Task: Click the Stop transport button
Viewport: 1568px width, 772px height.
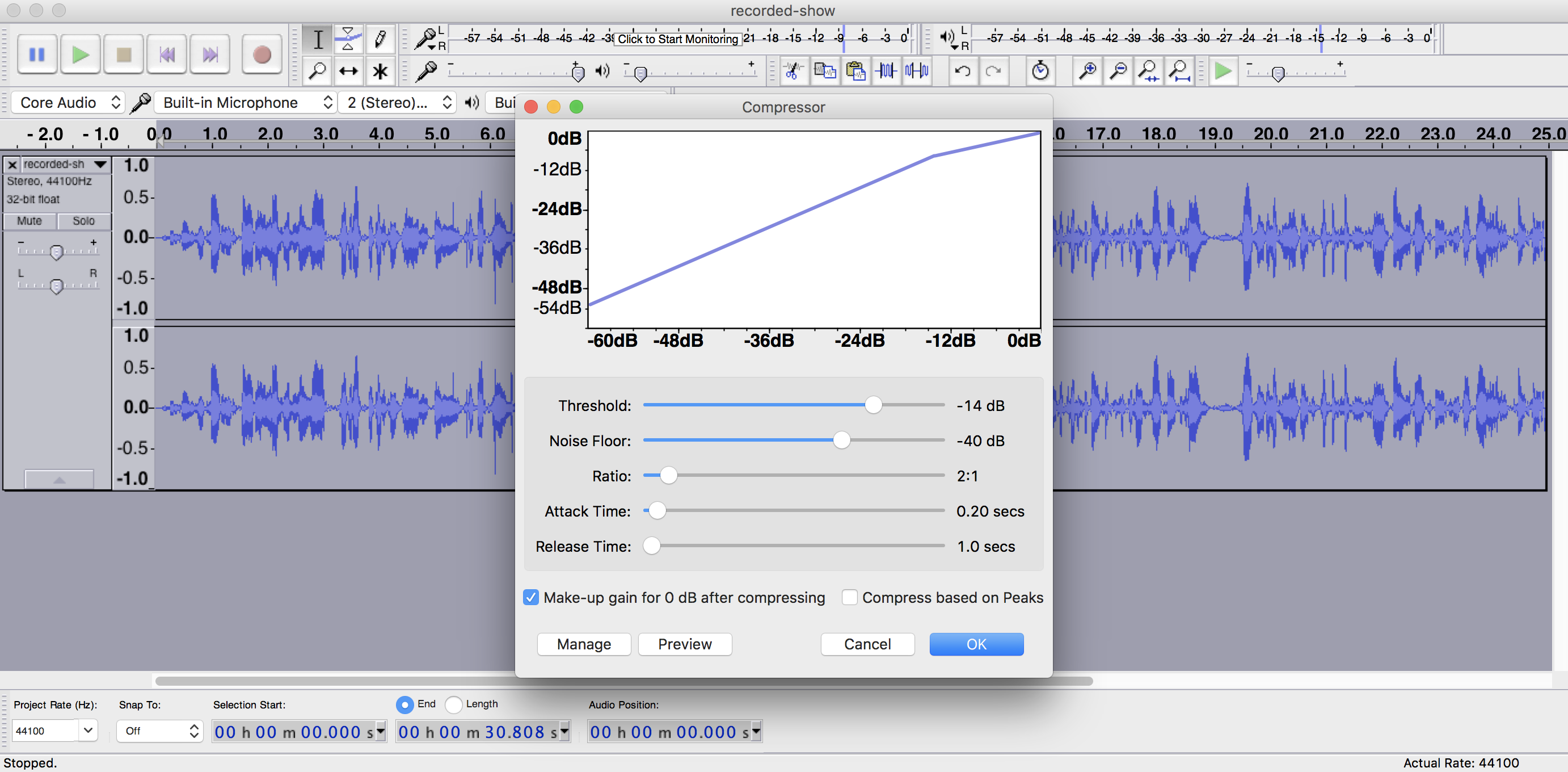Action: click(x=124, y=55)
